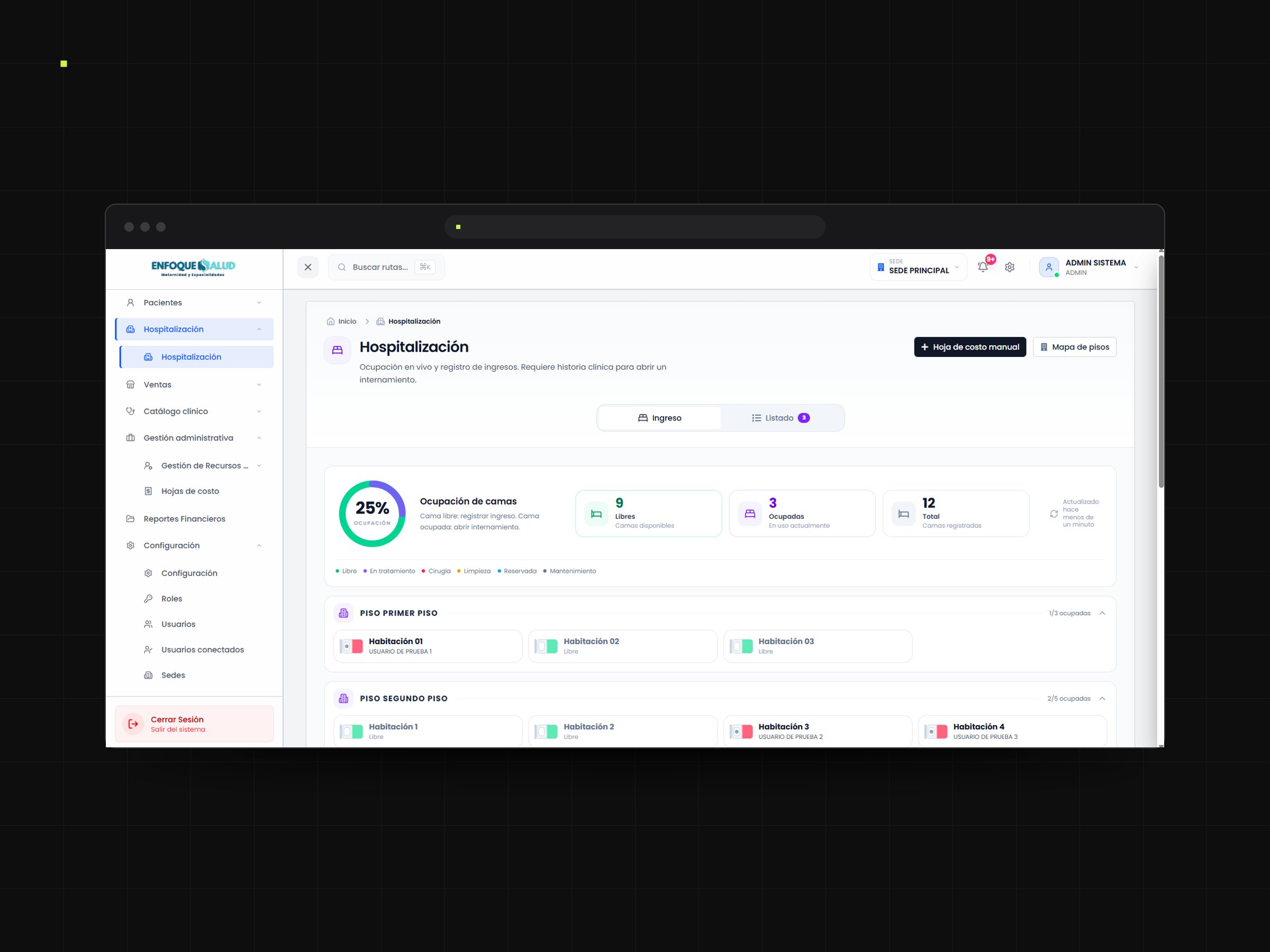Open Usuarios conectados in sidebar
This screenshot has height=952, width=1270.
[x=196, y=649]
